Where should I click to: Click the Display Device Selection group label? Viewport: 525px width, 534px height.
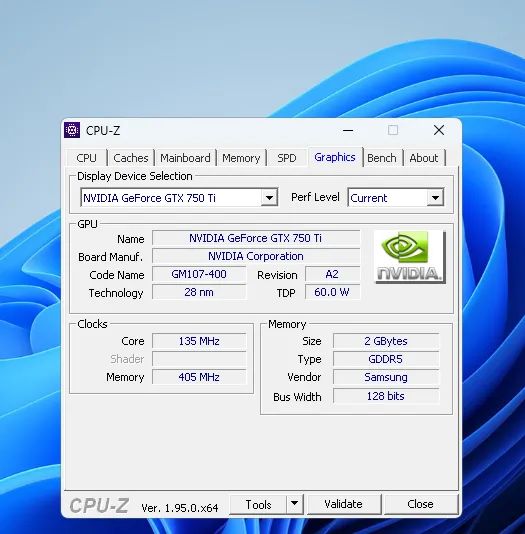tap(135, 176)
